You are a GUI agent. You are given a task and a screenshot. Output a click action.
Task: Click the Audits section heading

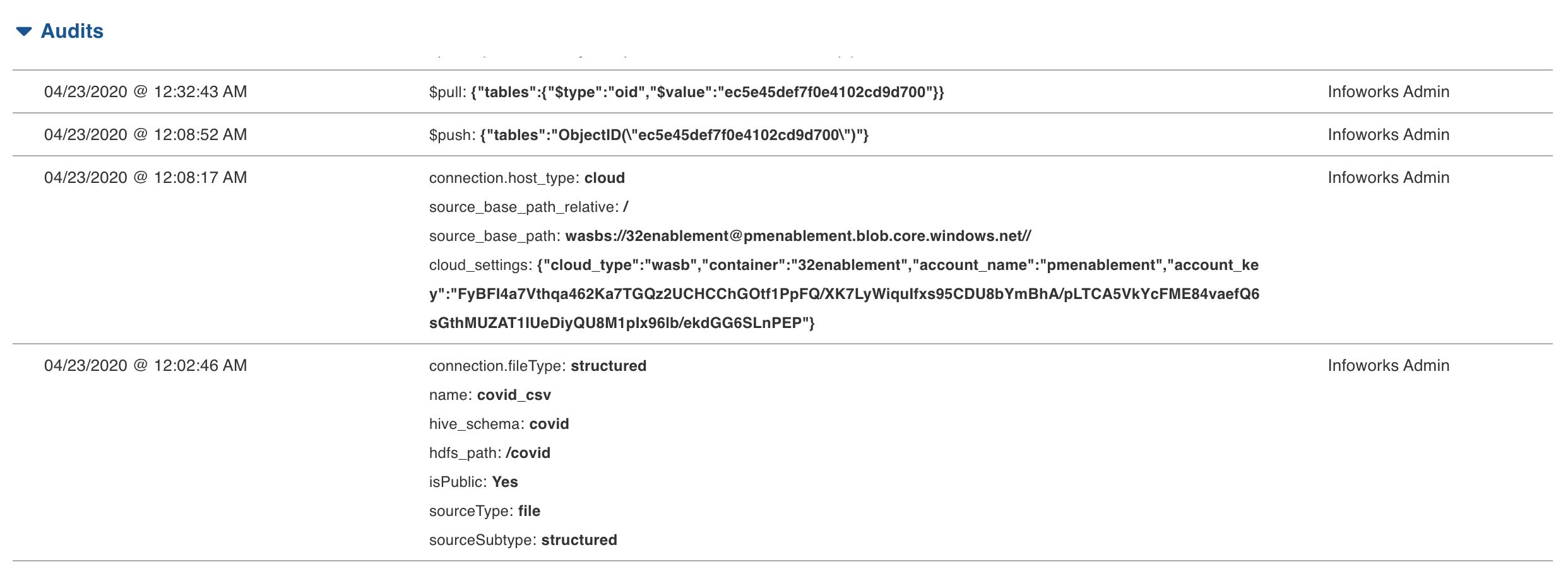point(72,32)
